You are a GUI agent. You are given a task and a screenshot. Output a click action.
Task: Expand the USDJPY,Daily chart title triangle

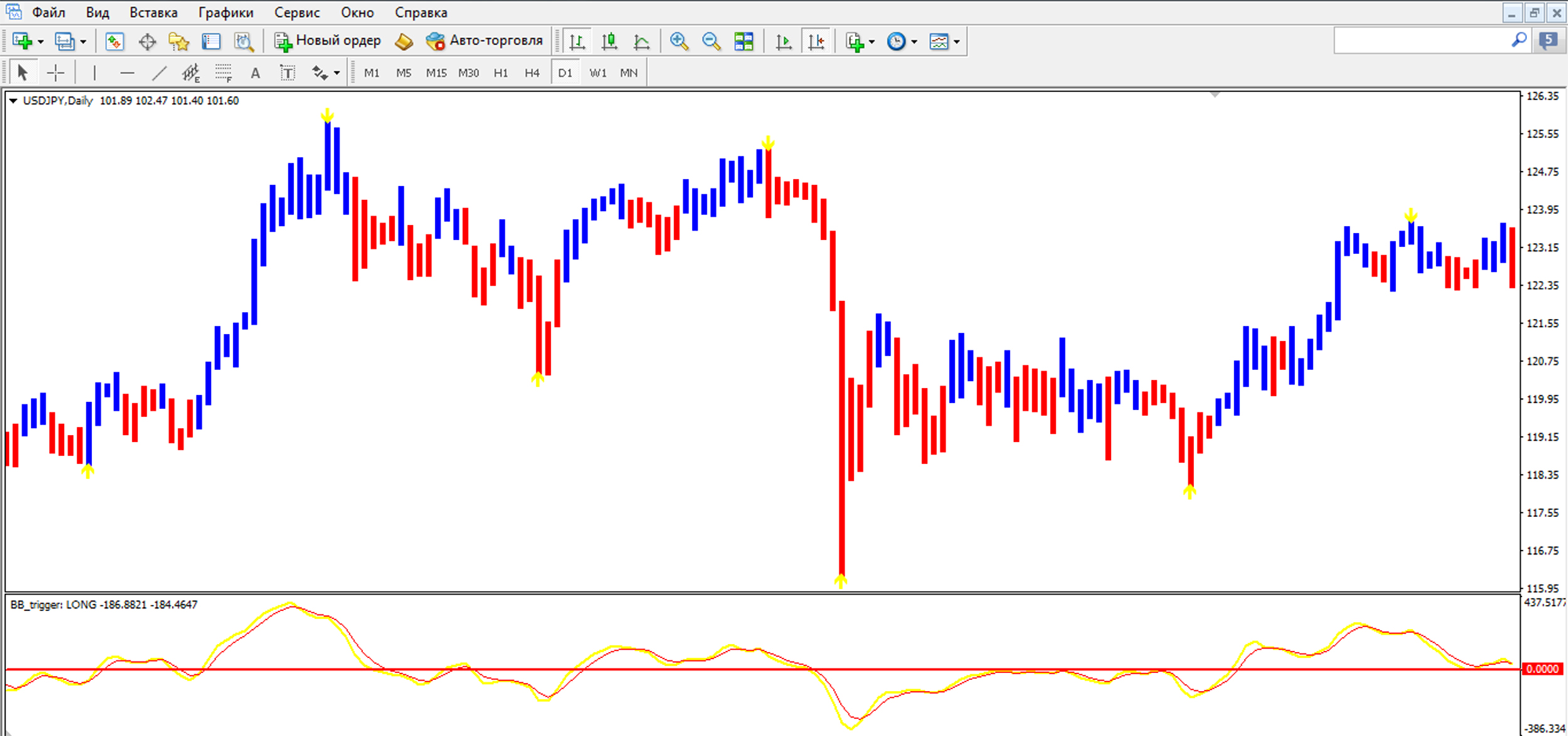click(x=13, y=101)
